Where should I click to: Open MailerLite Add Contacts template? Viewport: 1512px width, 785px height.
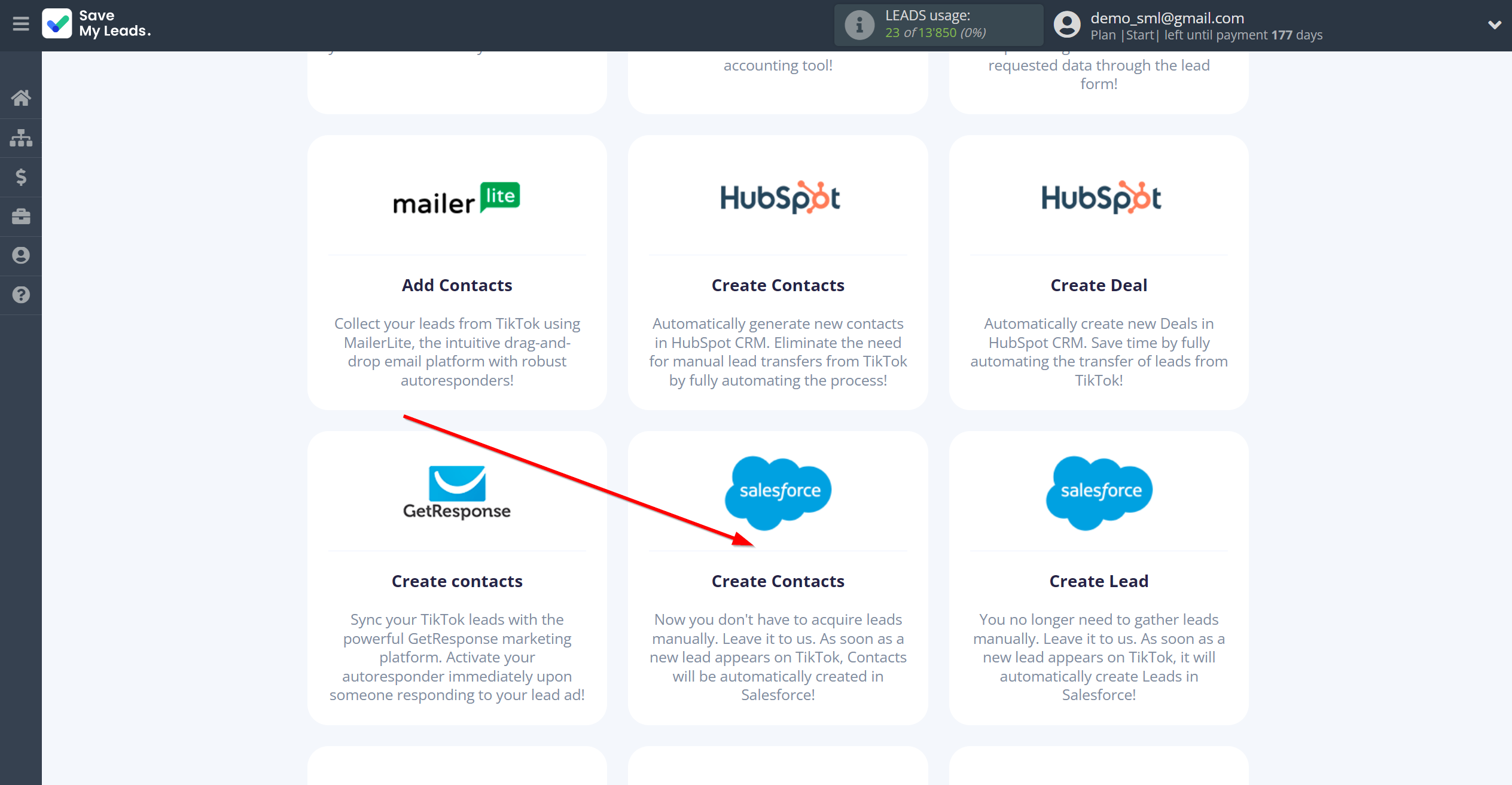pos(457,285)
